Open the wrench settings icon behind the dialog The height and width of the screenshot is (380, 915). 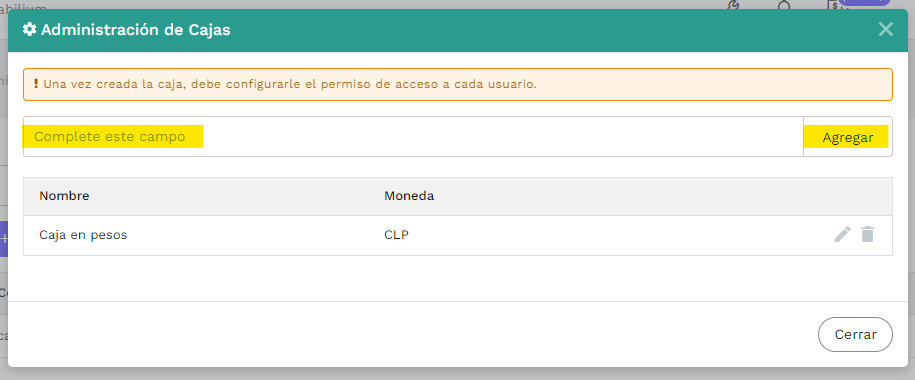(734, 5)
